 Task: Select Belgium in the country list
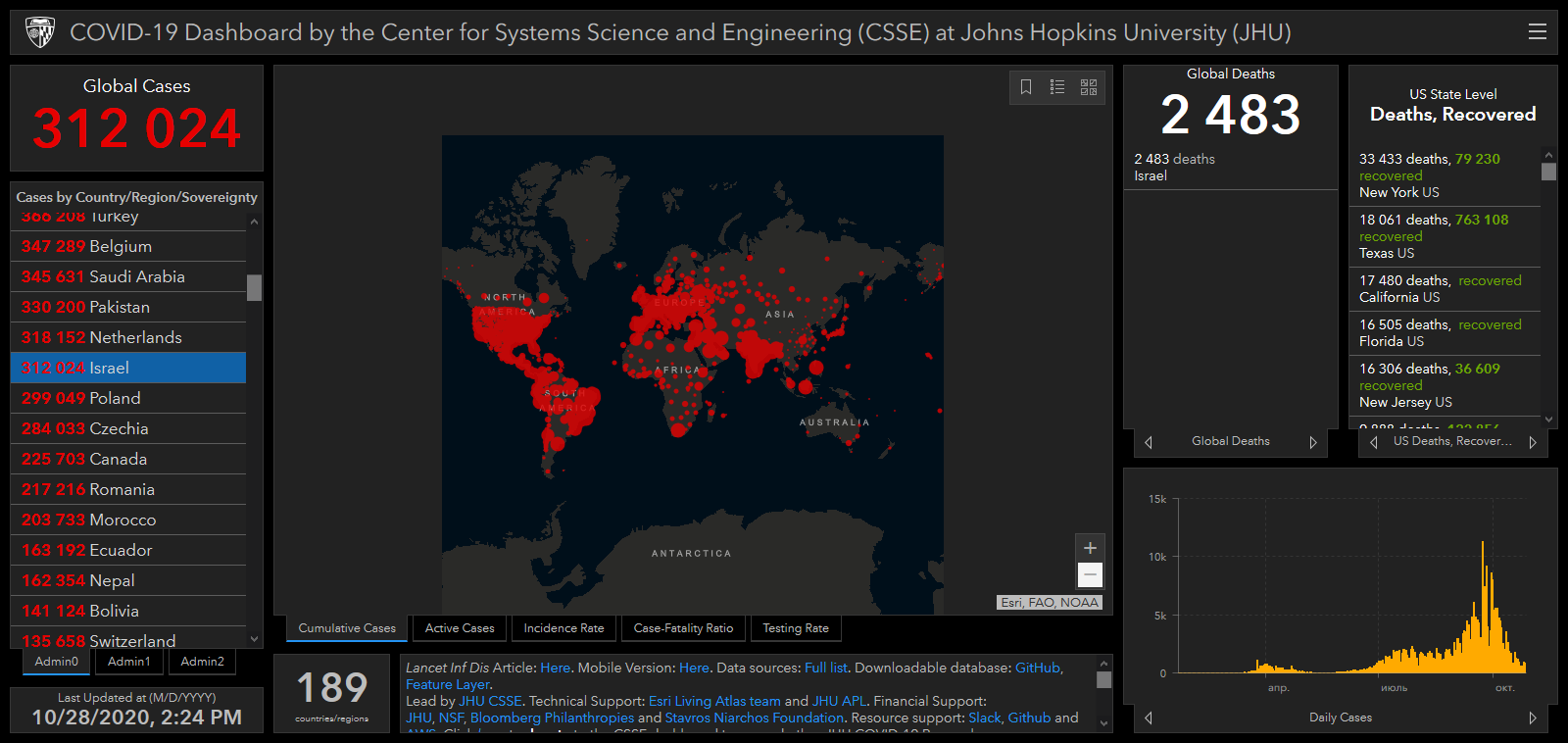coord(128,246)
